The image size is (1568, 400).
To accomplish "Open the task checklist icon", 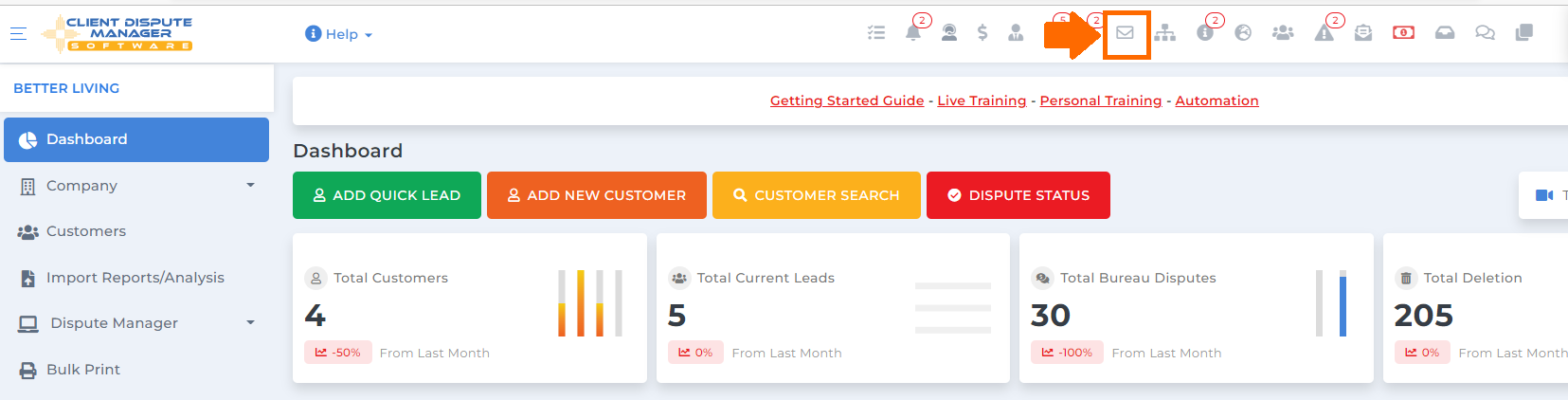I will coord(876,33).
